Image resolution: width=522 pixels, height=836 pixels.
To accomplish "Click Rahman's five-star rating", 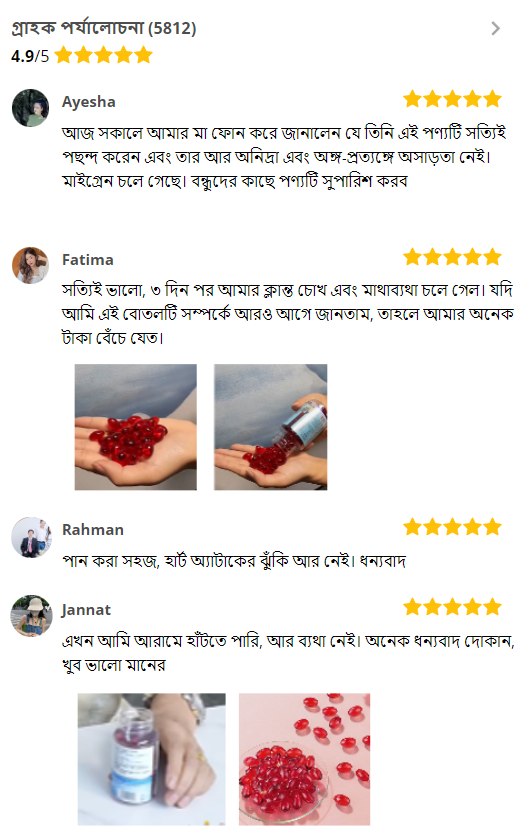I will click(452, 527).
